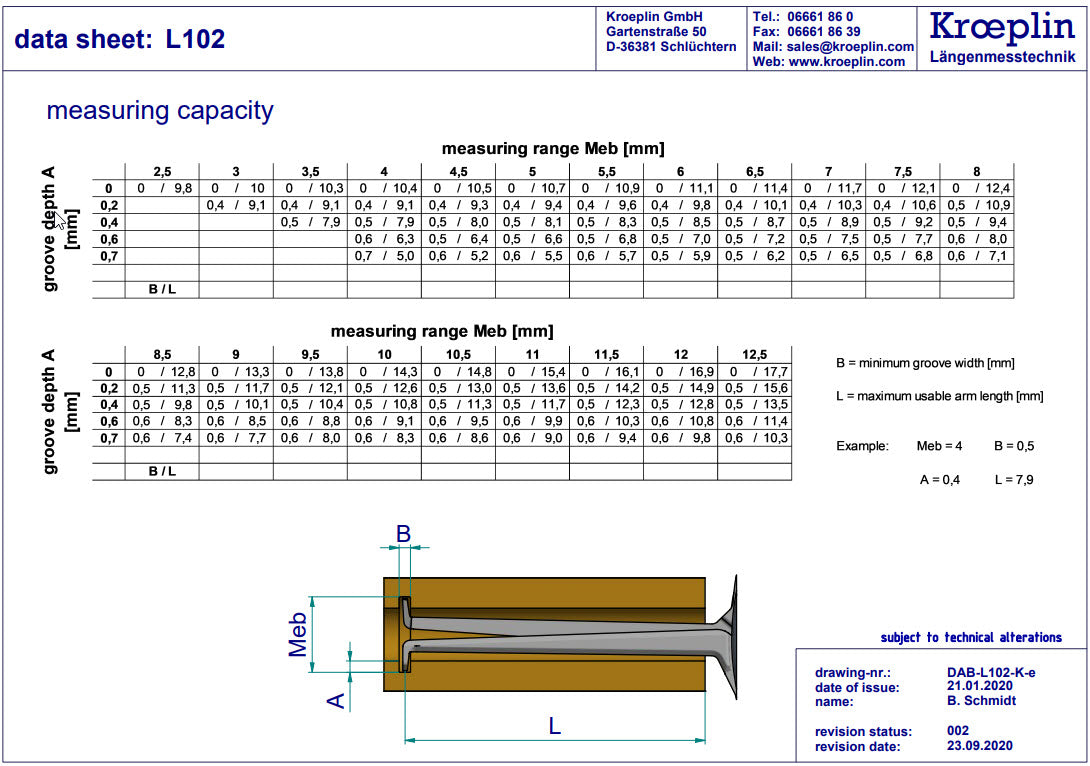The height and width of the screenshot is (766, 1090).
Task: Select drawing number DAB-L102-K-e
Action: point(990,673)
